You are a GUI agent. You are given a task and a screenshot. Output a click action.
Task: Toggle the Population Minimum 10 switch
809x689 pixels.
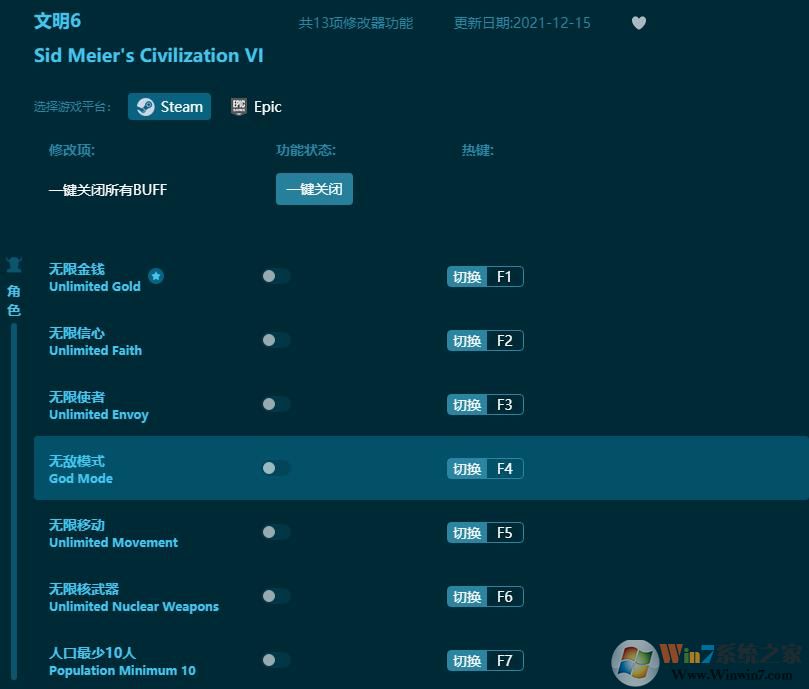[275, 661]
